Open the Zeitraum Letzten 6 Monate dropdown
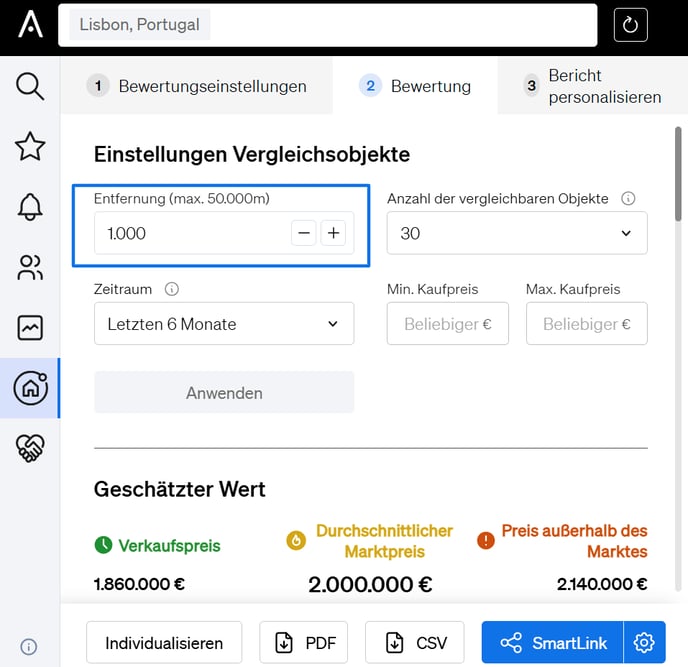The image size is (688, 667). coord(224,324)
